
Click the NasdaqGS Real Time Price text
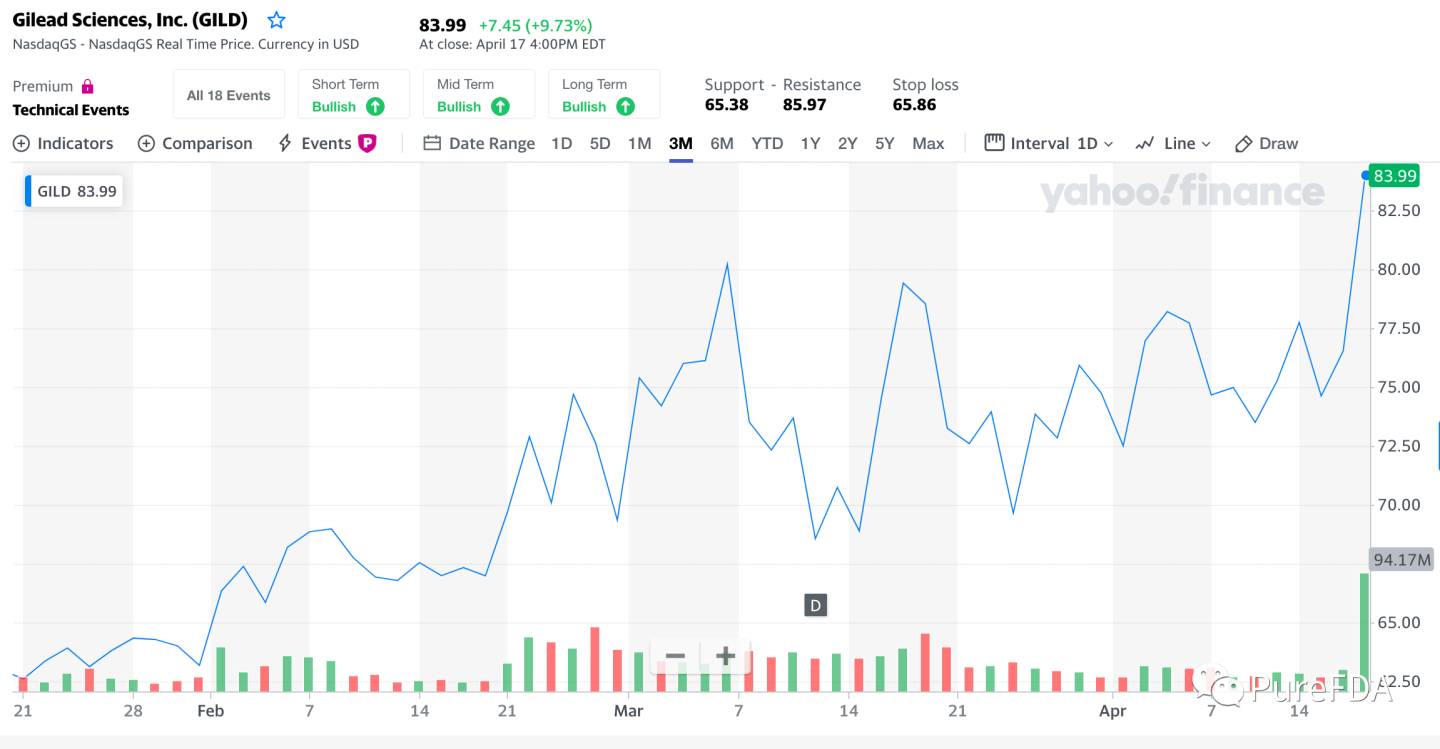coord(186,44)
